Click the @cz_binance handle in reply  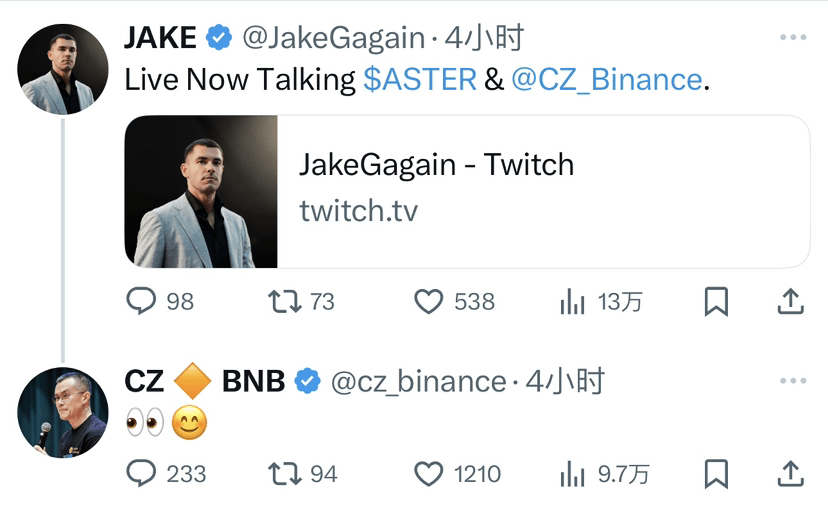coord(418,381)
